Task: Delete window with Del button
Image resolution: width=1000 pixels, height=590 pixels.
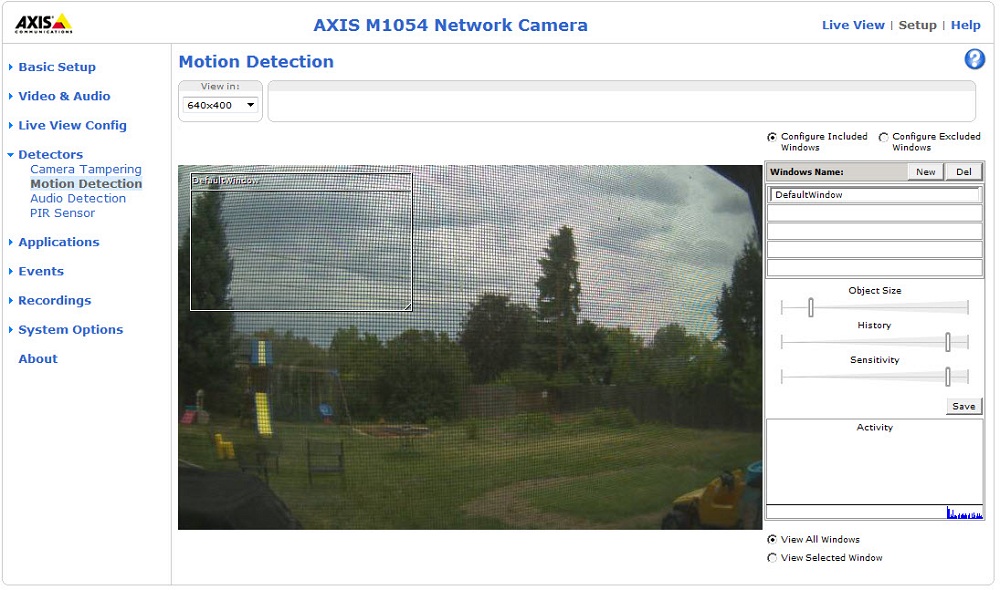Action: pyautogui.click(x=964, y=172)
